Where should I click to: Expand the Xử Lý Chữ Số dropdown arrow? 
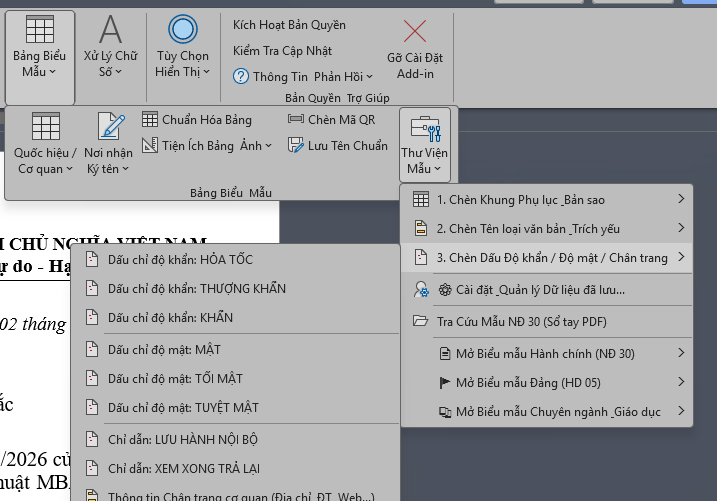tap(118, 72)
